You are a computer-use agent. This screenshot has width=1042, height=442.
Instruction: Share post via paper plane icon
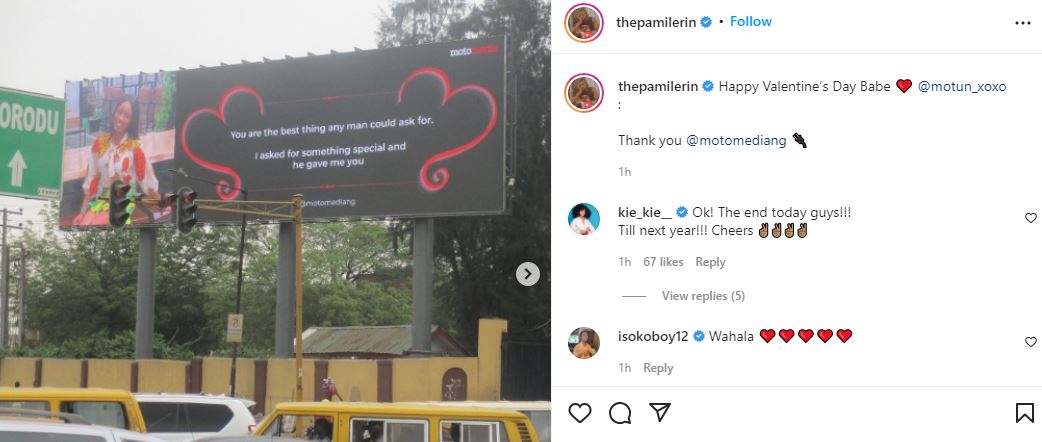click(659, 413)
